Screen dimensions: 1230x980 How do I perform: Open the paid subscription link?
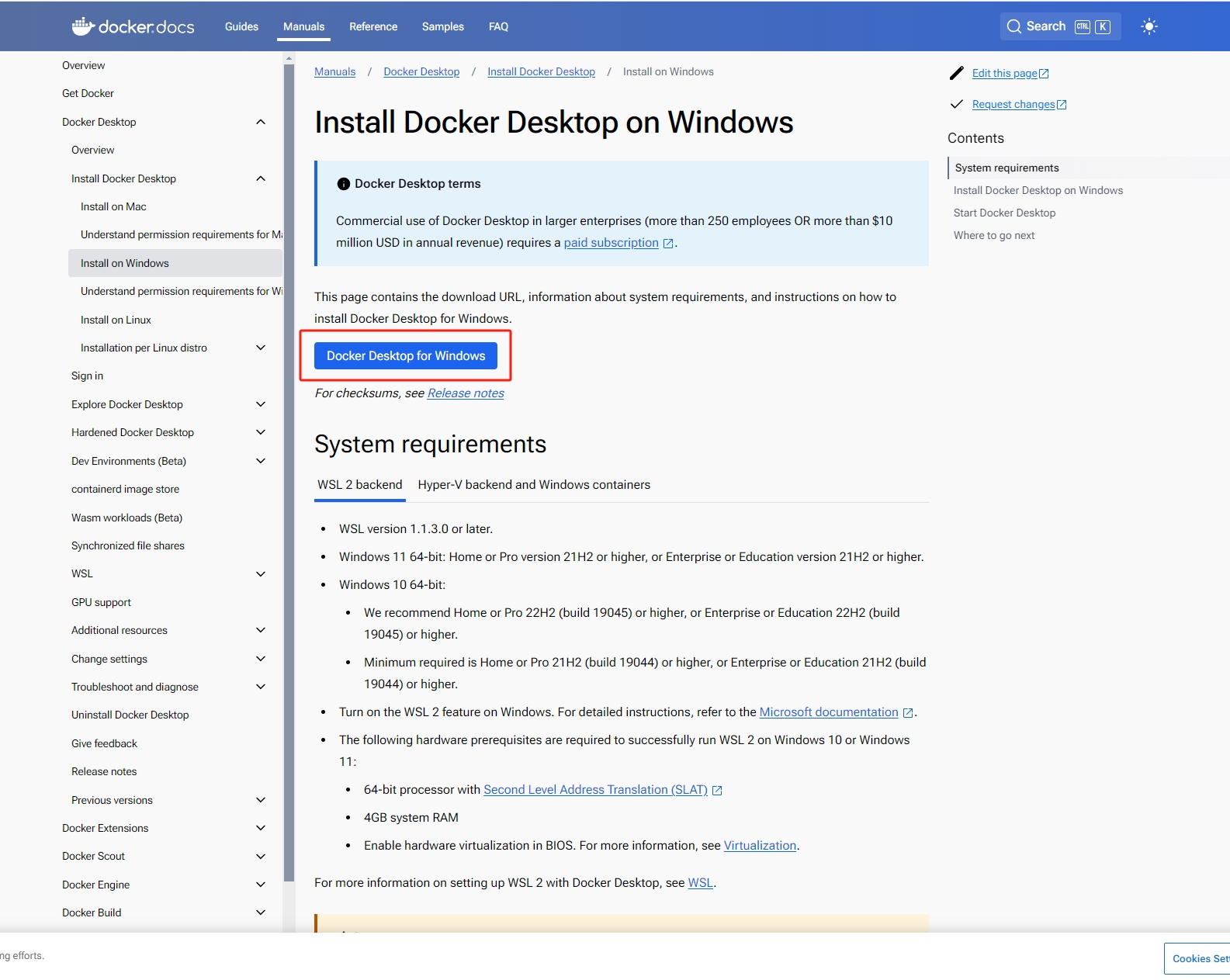(x=612, y=243)
